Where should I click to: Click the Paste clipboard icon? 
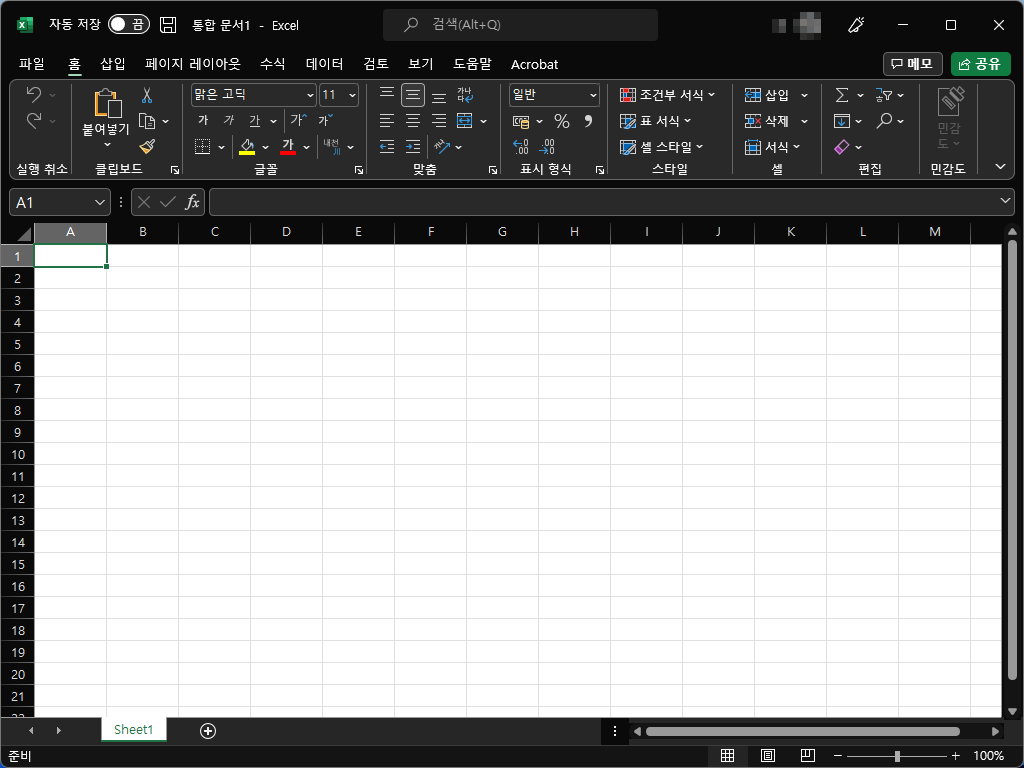tap(107, 103)
